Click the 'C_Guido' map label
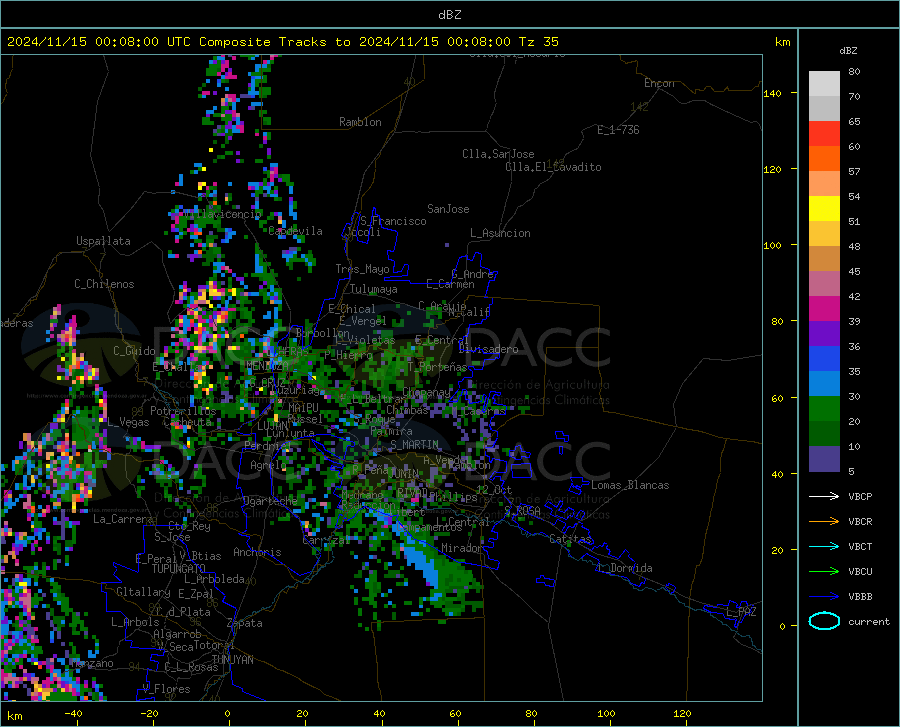 click(x=134, y=351)
